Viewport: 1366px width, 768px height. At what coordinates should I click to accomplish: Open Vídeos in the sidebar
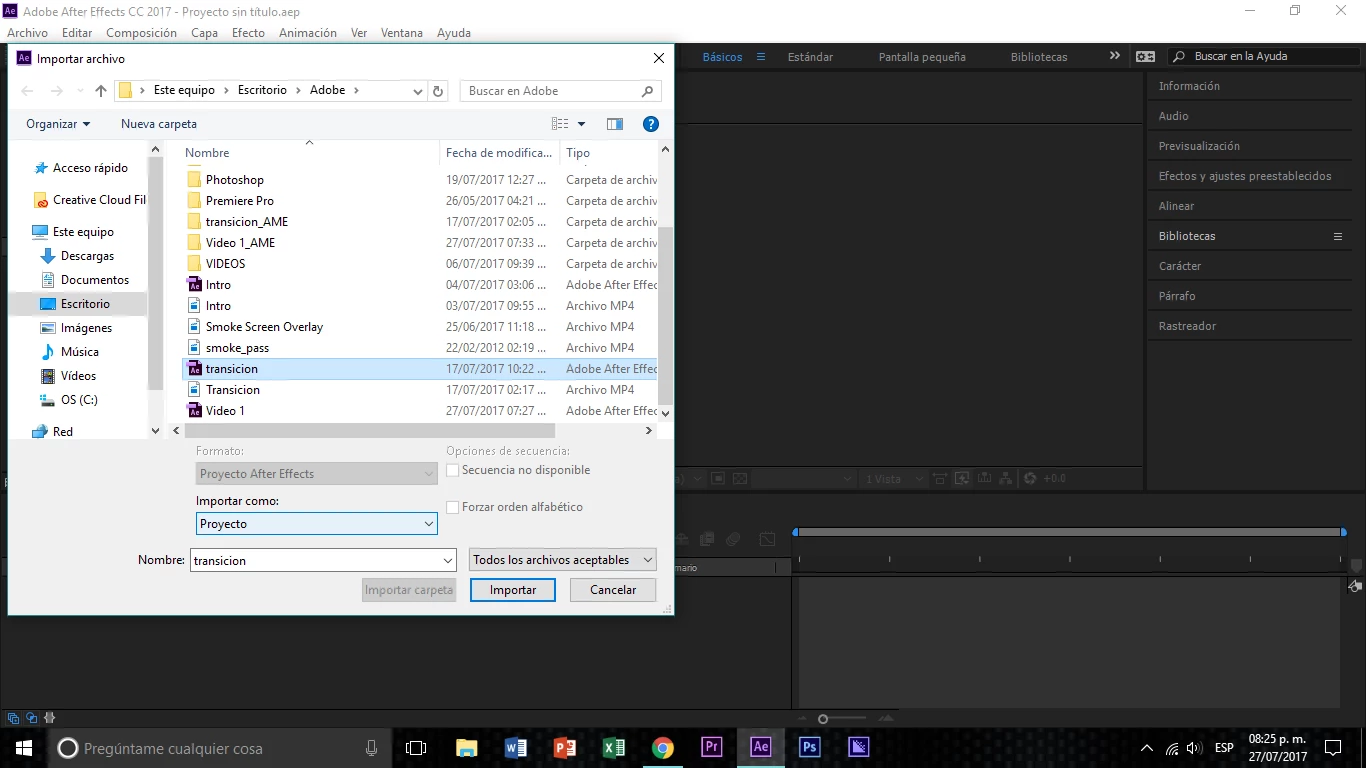[x=78, y=376]
